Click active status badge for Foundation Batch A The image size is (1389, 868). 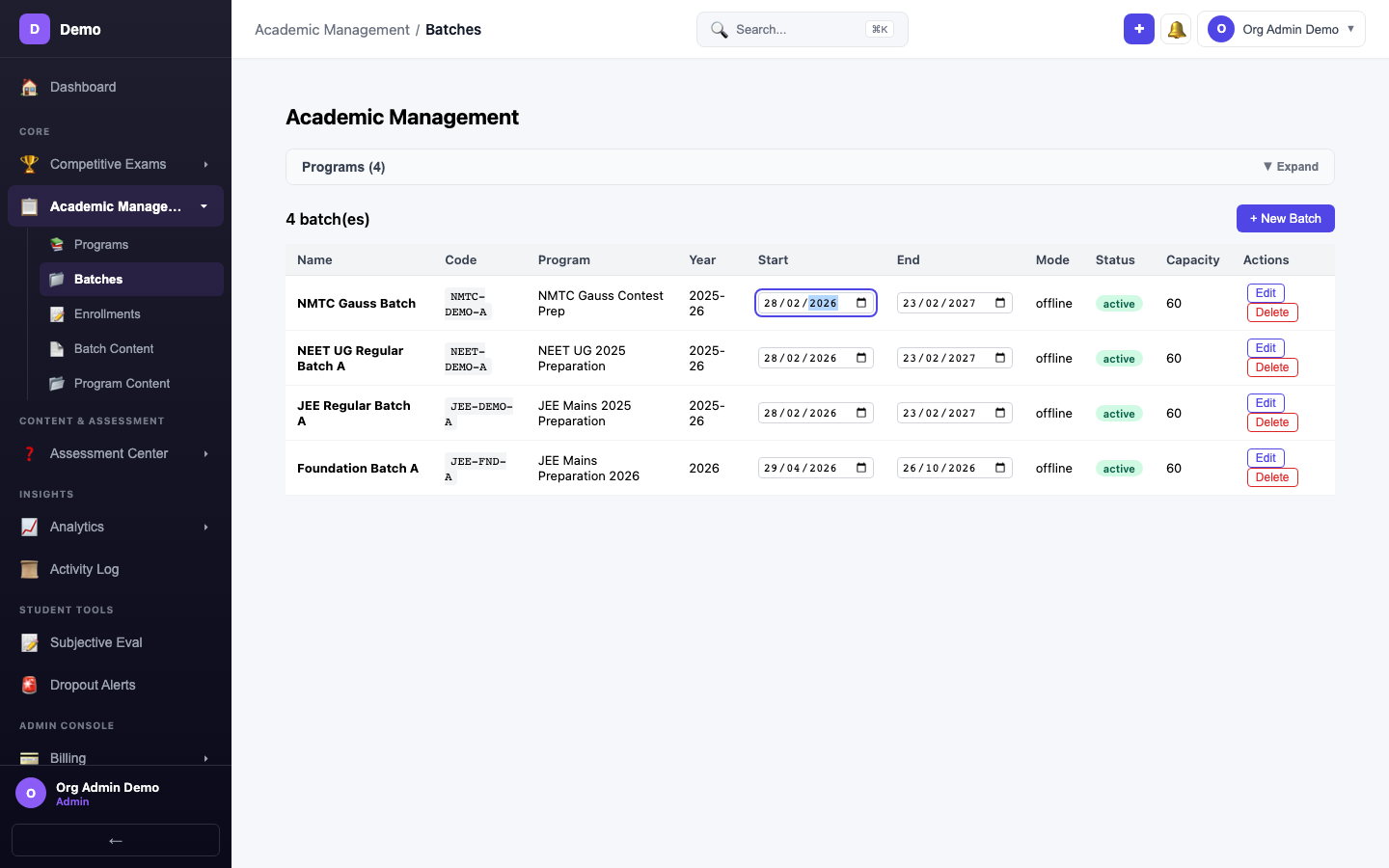tap(1119, 469)
